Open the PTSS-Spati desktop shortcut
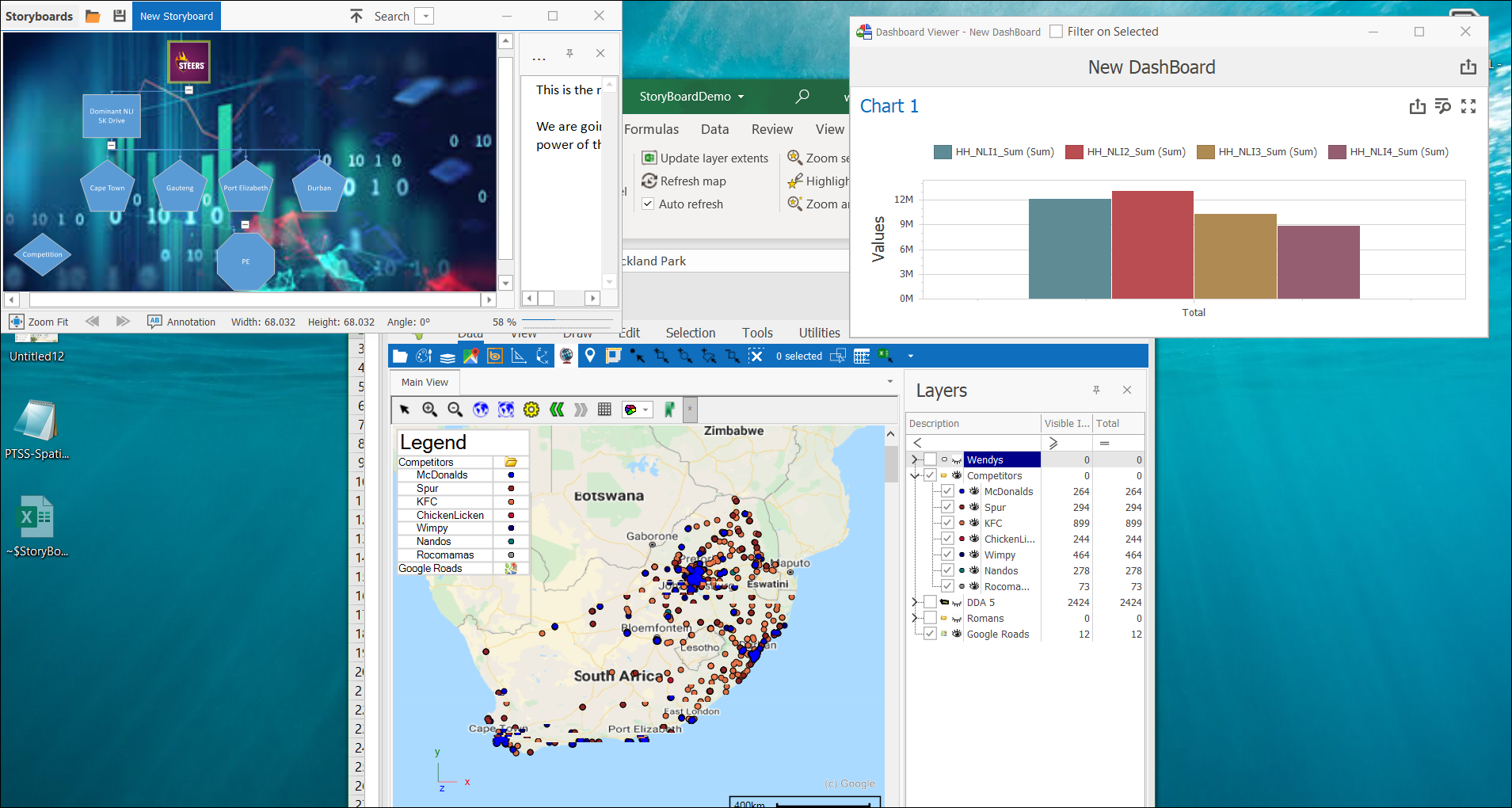Viewport: 1512px width, 808px height. (x=36, y=431)
